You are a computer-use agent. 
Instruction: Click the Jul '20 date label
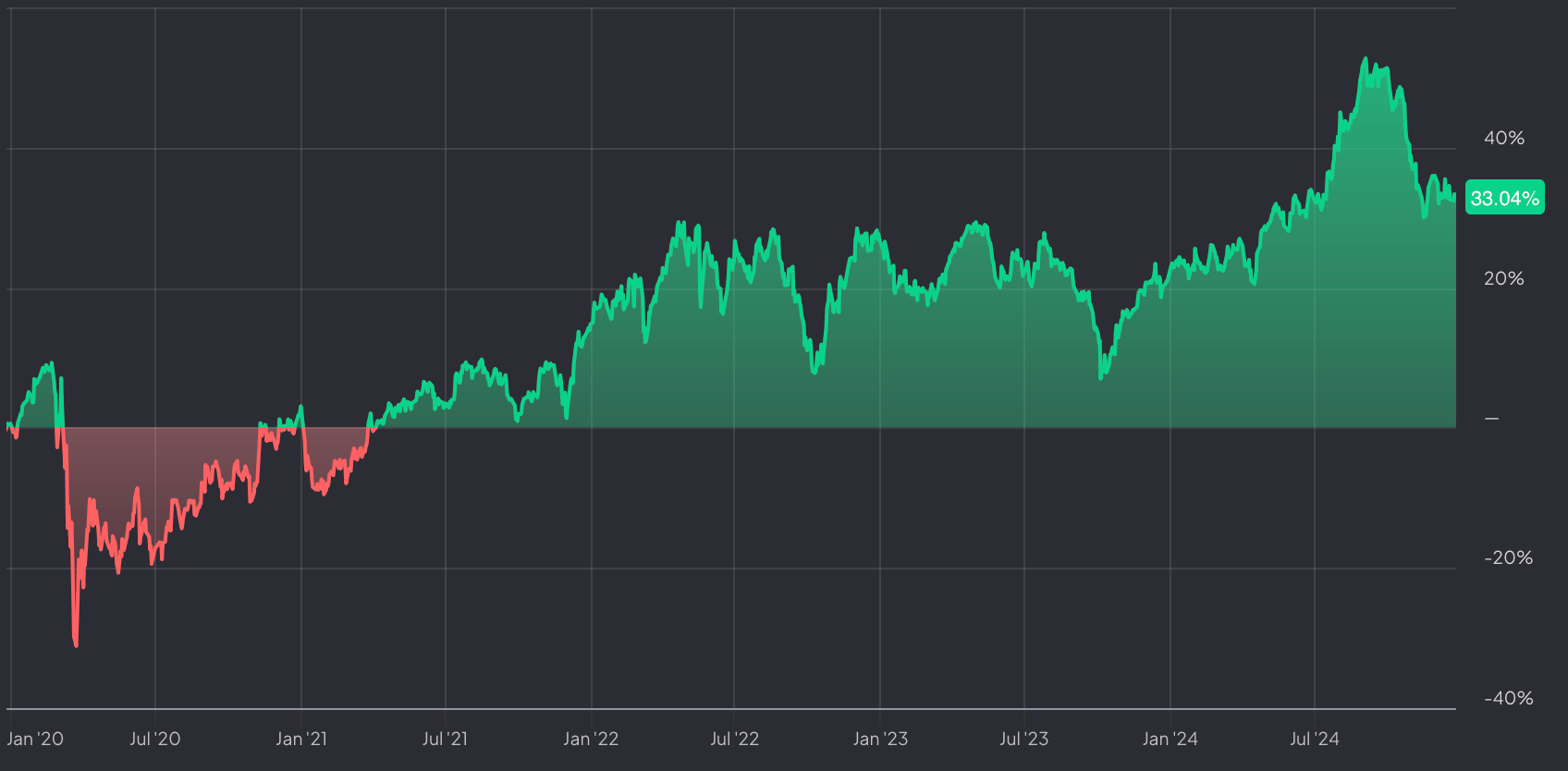155,739
